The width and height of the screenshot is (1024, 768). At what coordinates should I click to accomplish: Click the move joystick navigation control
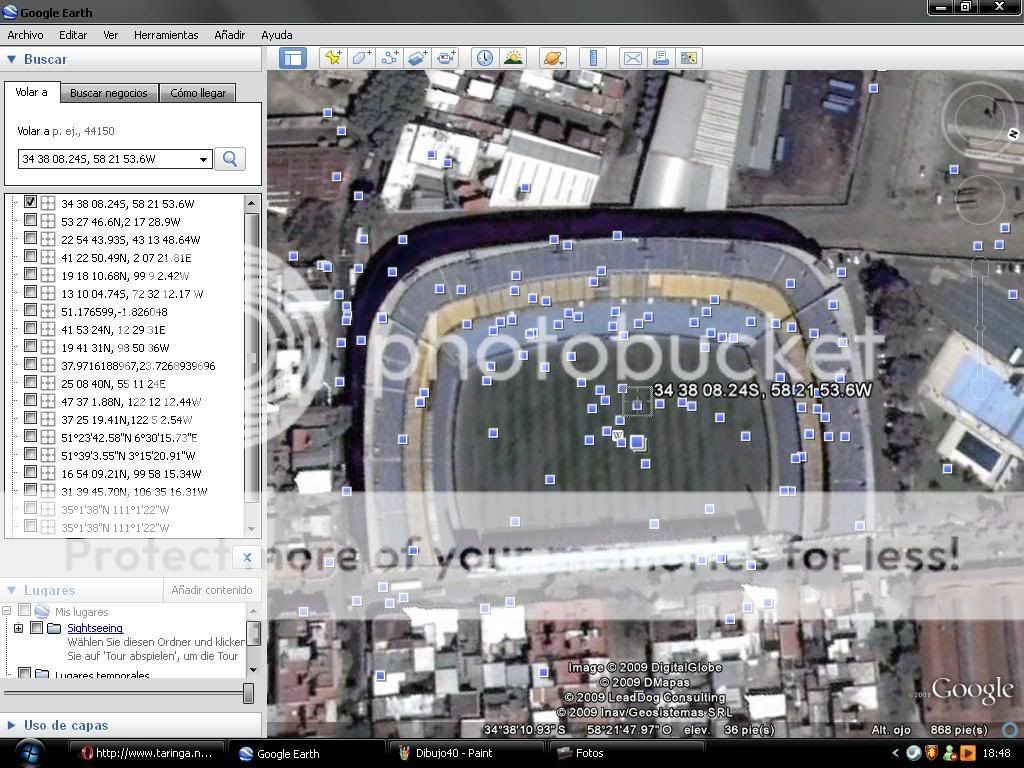[980, 199]
